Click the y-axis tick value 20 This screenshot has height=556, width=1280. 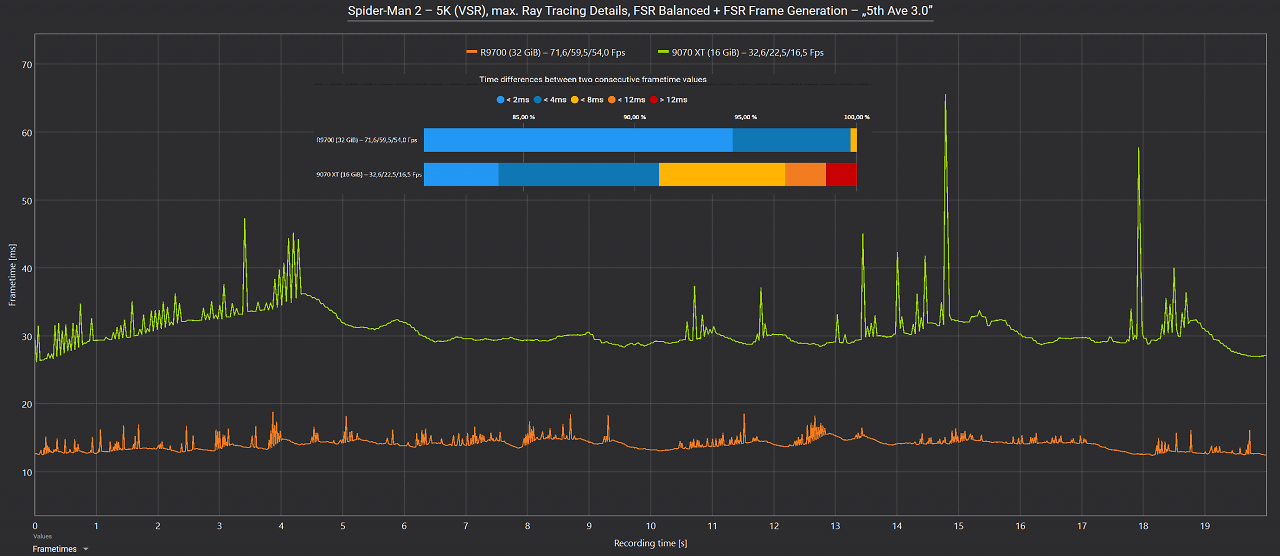coord(27,405)
